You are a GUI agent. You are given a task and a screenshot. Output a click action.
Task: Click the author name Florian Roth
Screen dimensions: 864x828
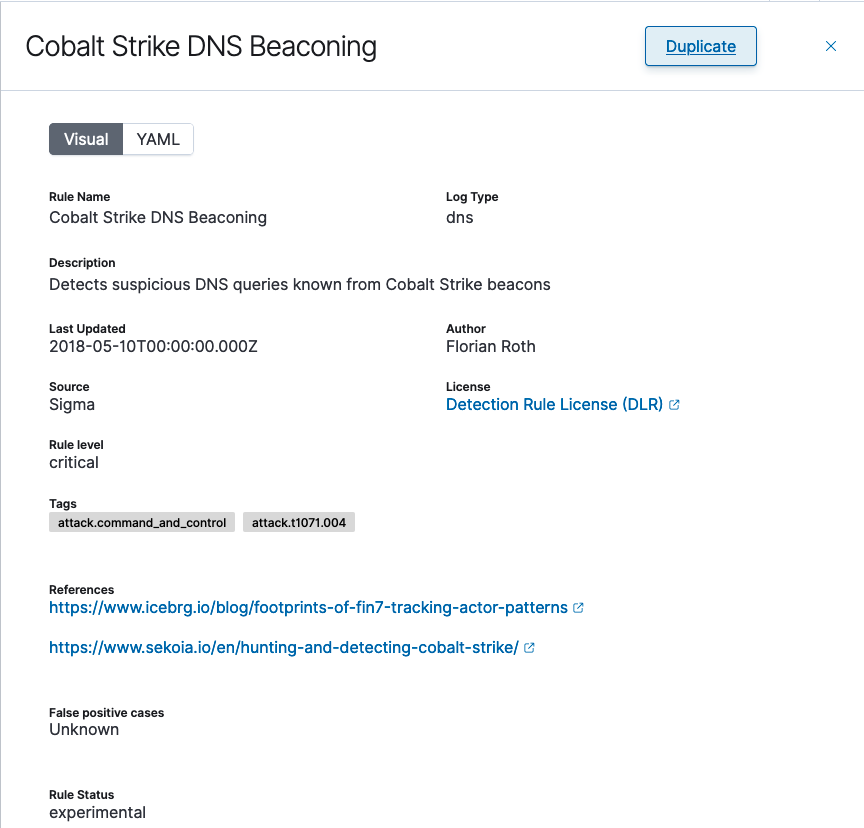click(491, 347)
